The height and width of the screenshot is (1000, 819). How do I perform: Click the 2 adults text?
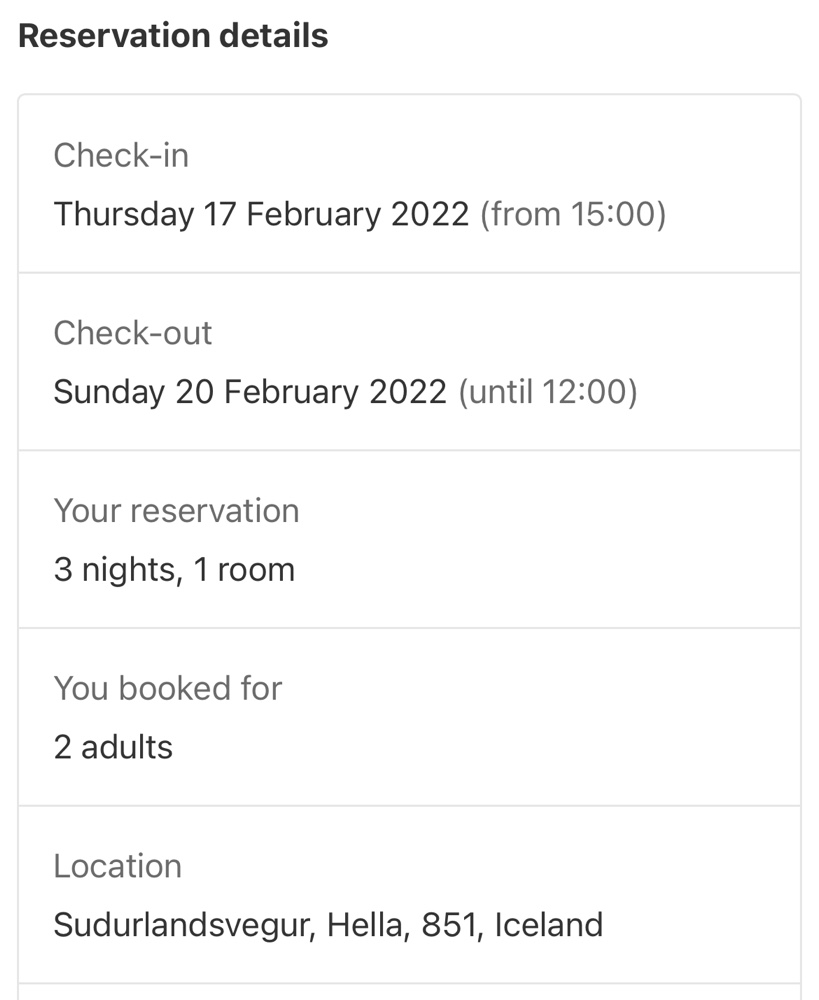[113, 747]
